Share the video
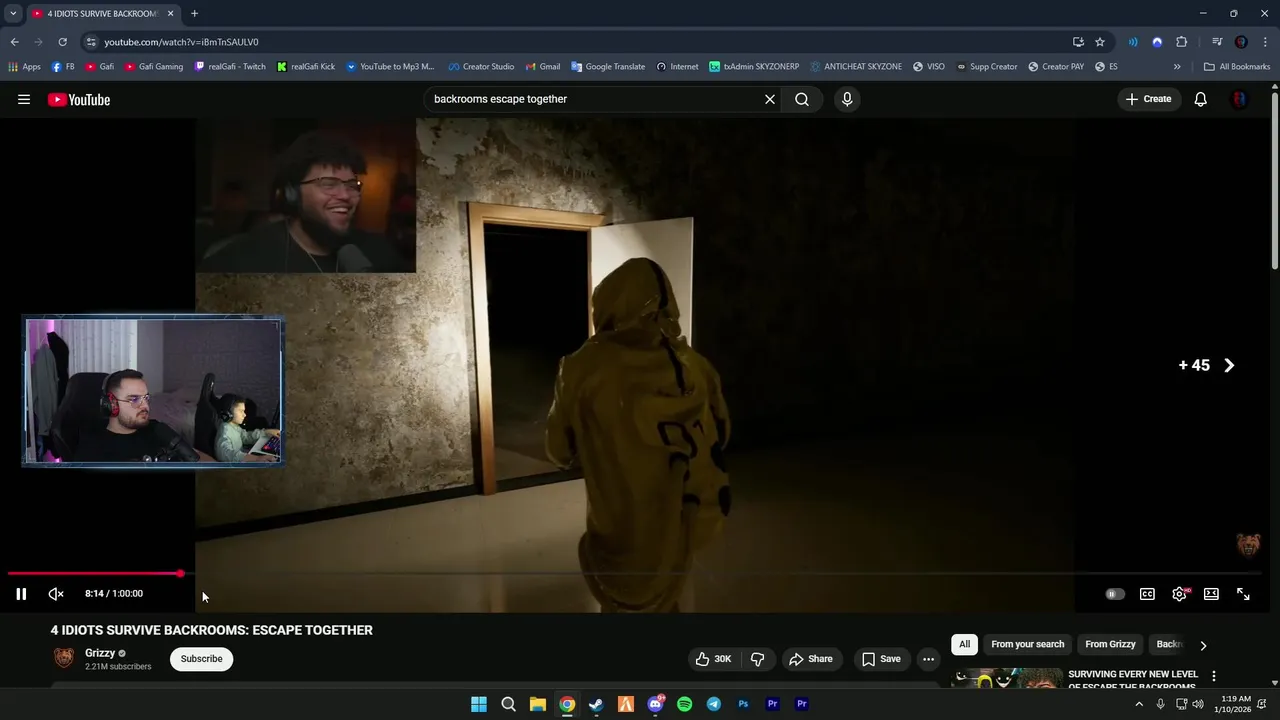Screen dimensions: 1280x720 pyautogui.click(x=811, y=659)
